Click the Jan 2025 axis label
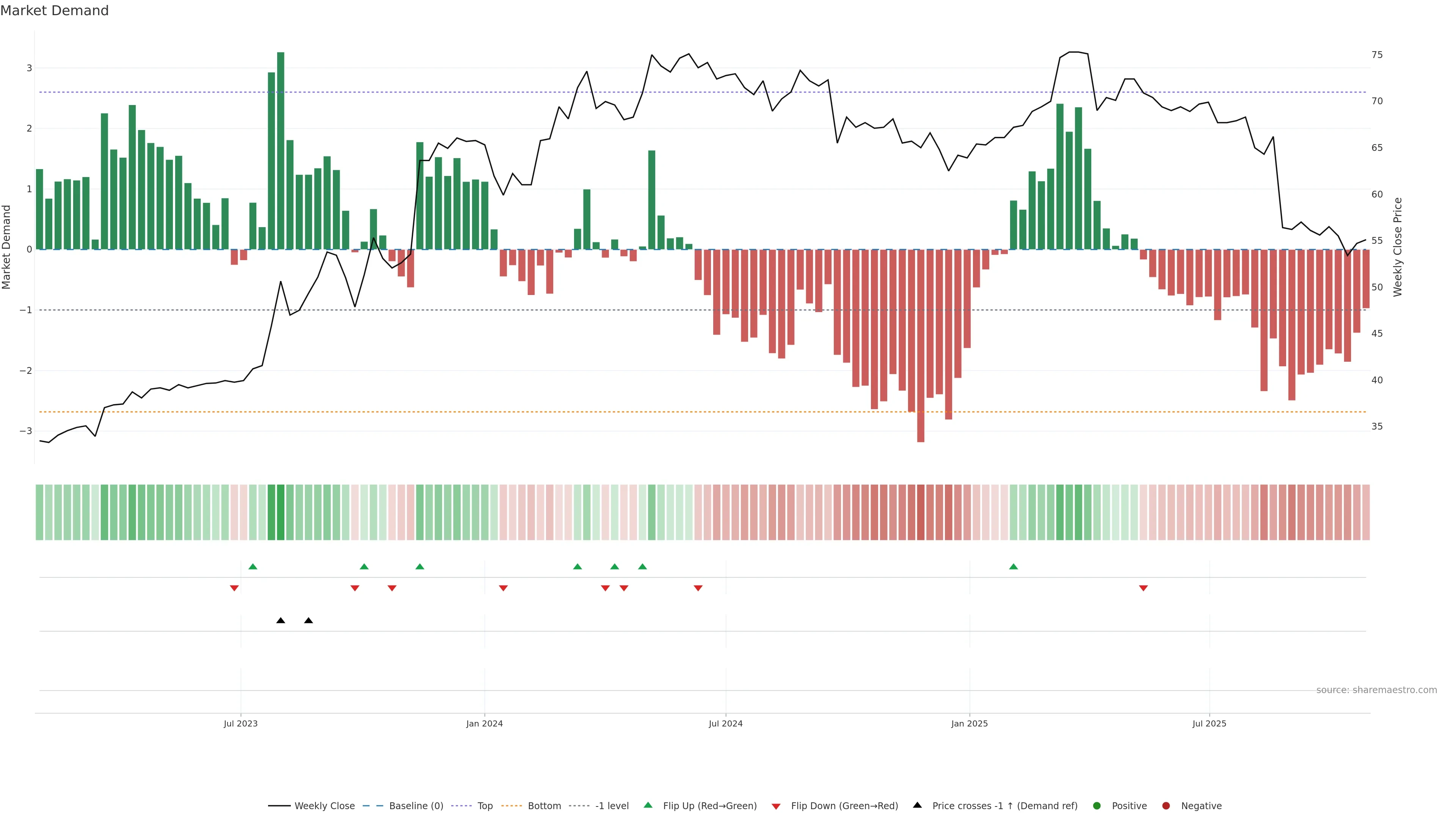 click(x=970, y=723)
